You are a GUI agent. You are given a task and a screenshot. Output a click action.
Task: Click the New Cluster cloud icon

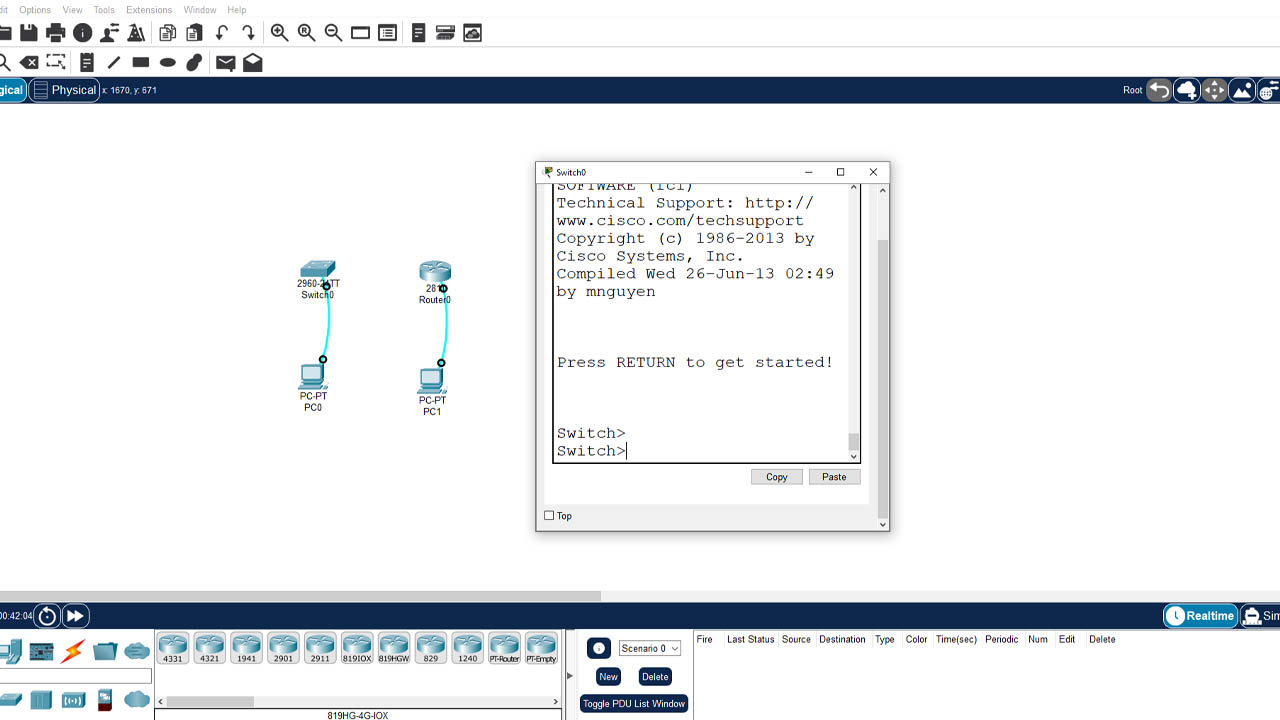(1187, 90)
